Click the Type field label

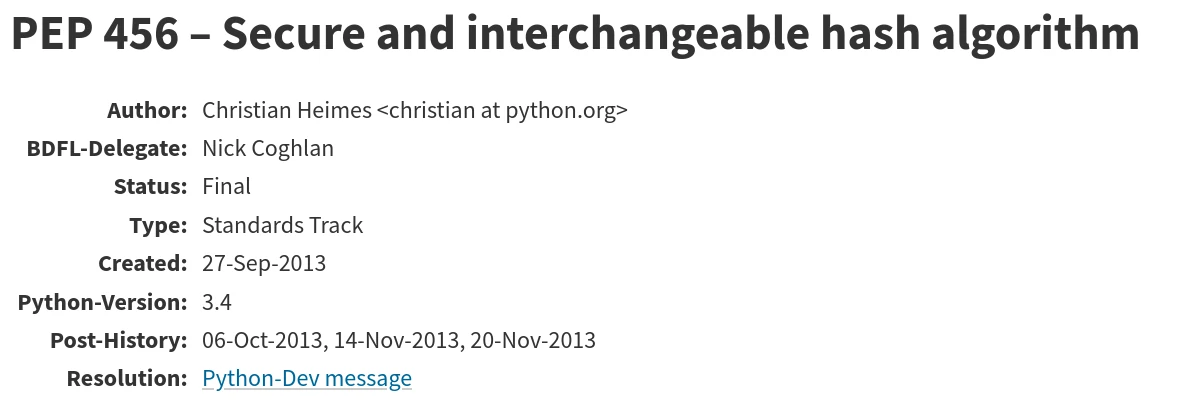point(158,225)
